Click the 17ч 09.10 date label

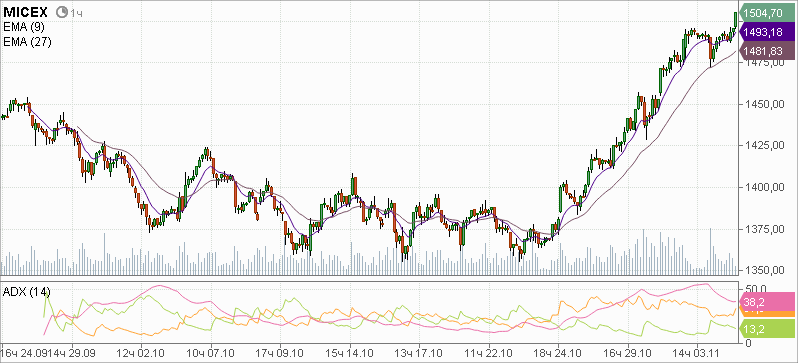pyautogui.click(x=280, y=353)
